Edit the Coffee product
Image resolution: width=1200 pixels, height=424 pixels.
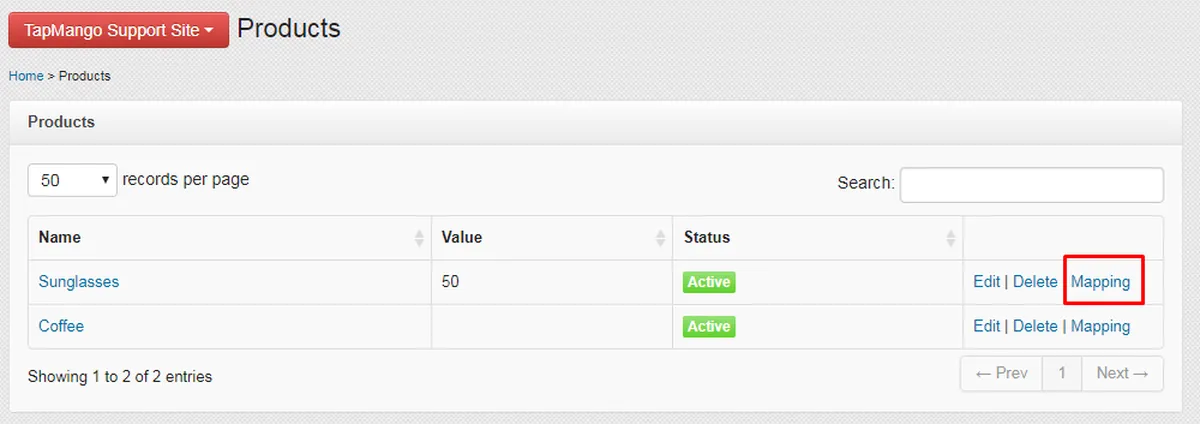(x=986, y=326)
